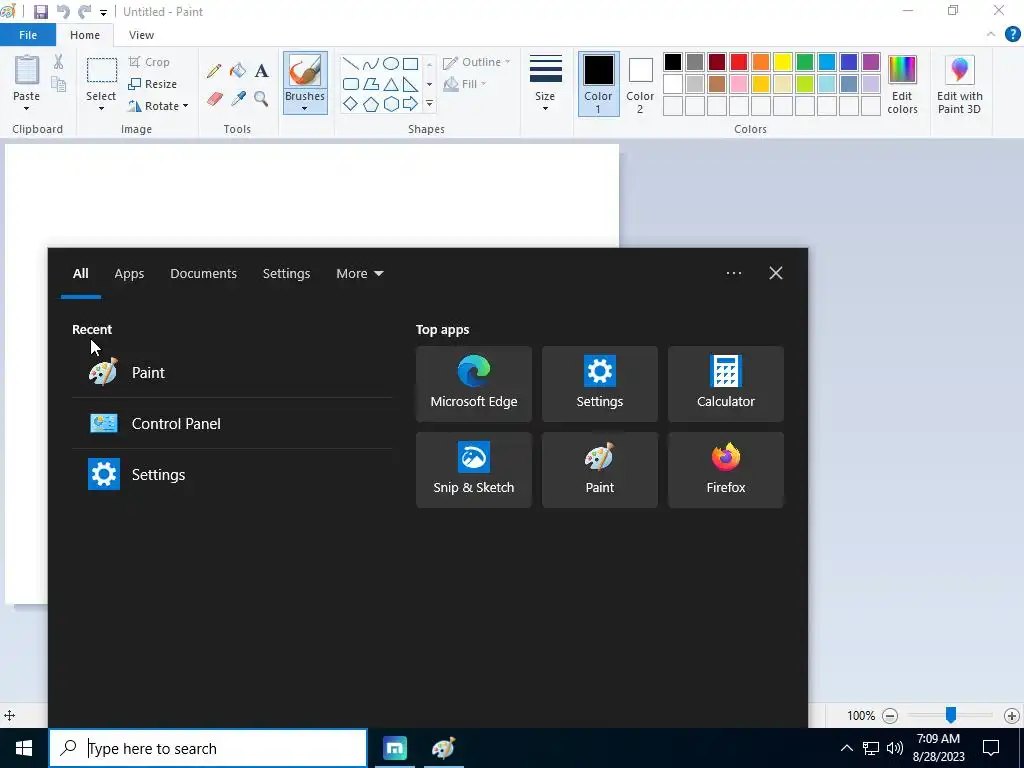Choose the Oval shape
This screenshot has height=768, width=1024.
[391, 63]
